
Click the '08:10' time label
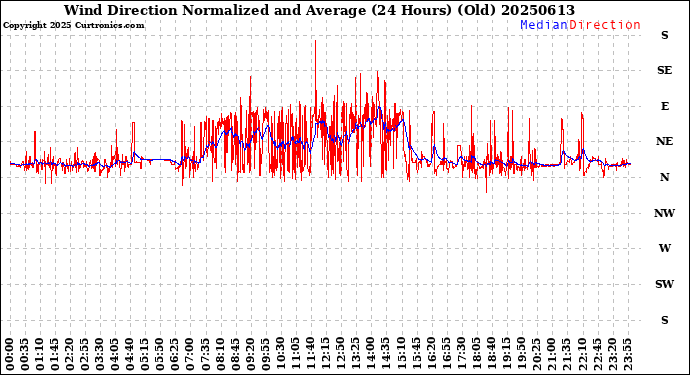220,354
